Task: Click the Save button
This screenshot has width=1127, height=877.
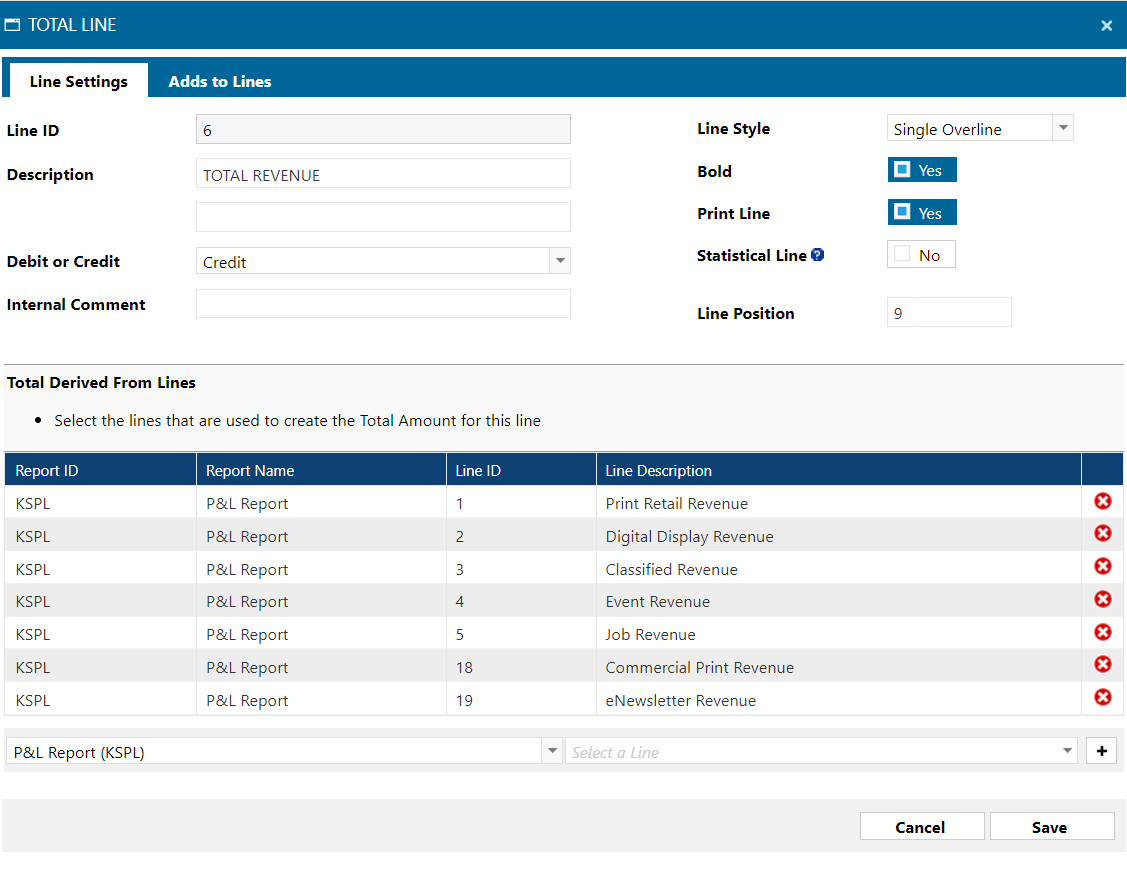Action: tap(1050, 827)
